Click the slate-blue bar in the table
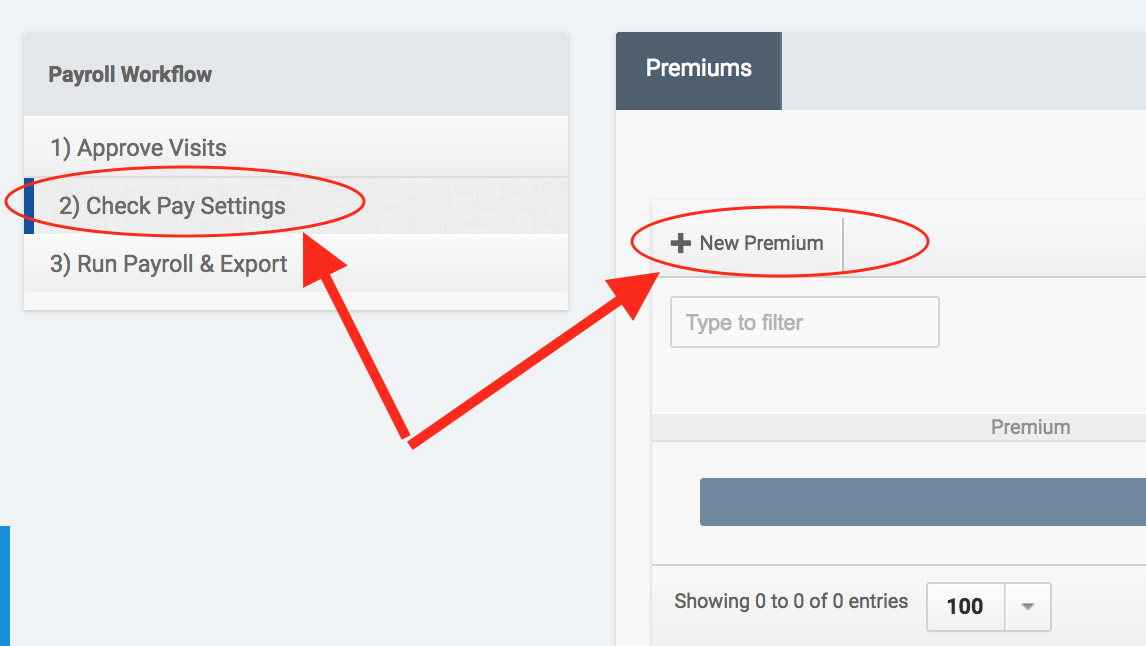Image resolution: width=1146 pixels, height=646 pixels. click(x=922, y=502)
